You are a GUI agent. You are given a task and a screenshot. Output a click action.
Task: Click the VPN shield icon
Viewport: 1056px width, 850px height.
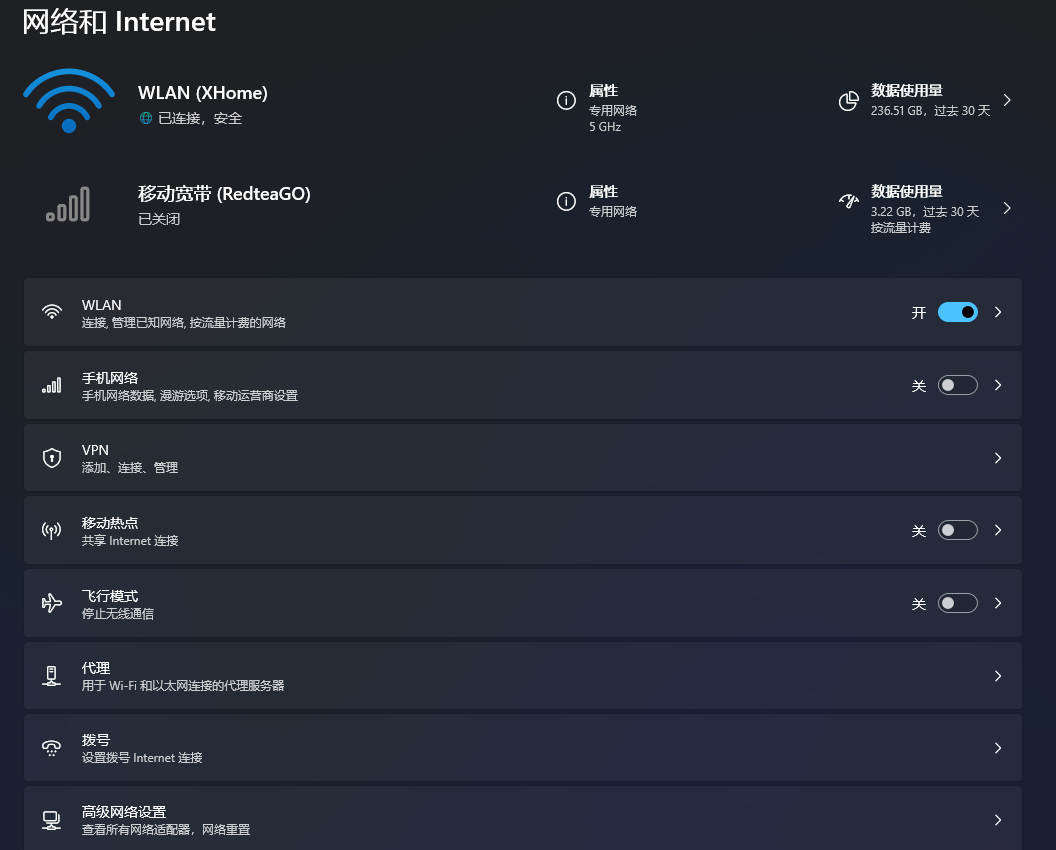[51, 457]
